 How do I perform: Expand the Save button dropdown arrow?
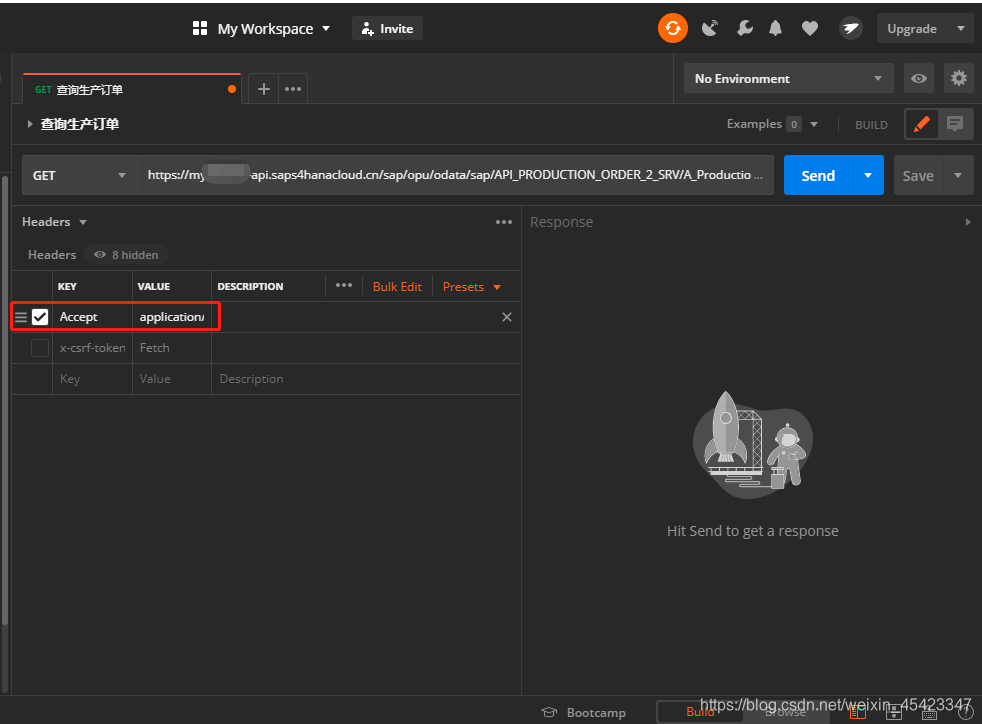pos(958,175)
